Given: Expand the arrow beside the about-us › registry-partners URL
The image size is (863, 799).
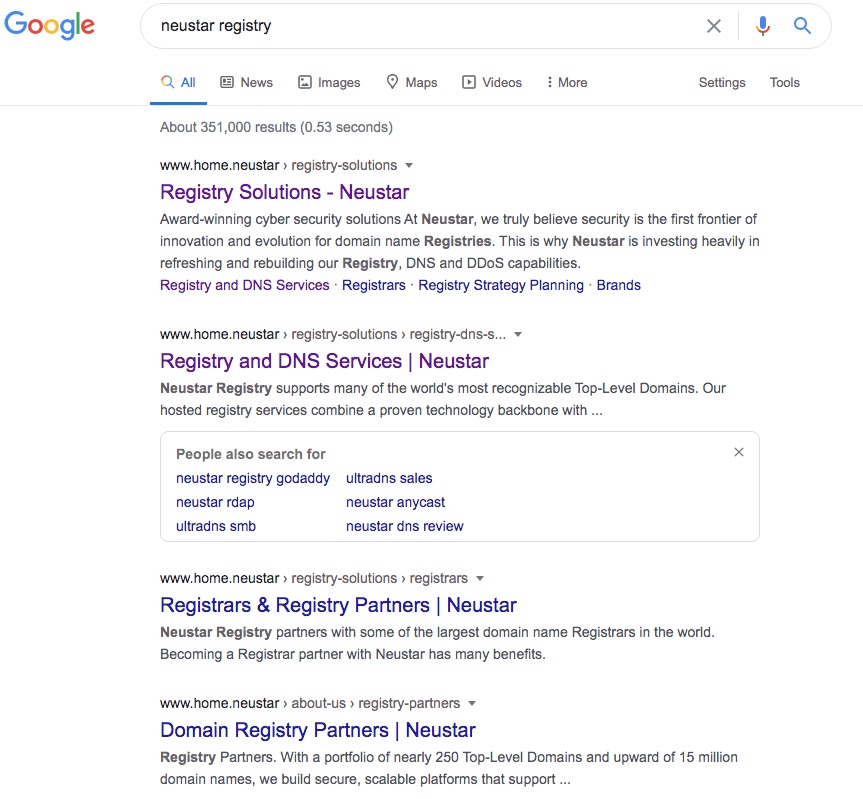Looking at the screenshot, I should click(x=472, y=703).
